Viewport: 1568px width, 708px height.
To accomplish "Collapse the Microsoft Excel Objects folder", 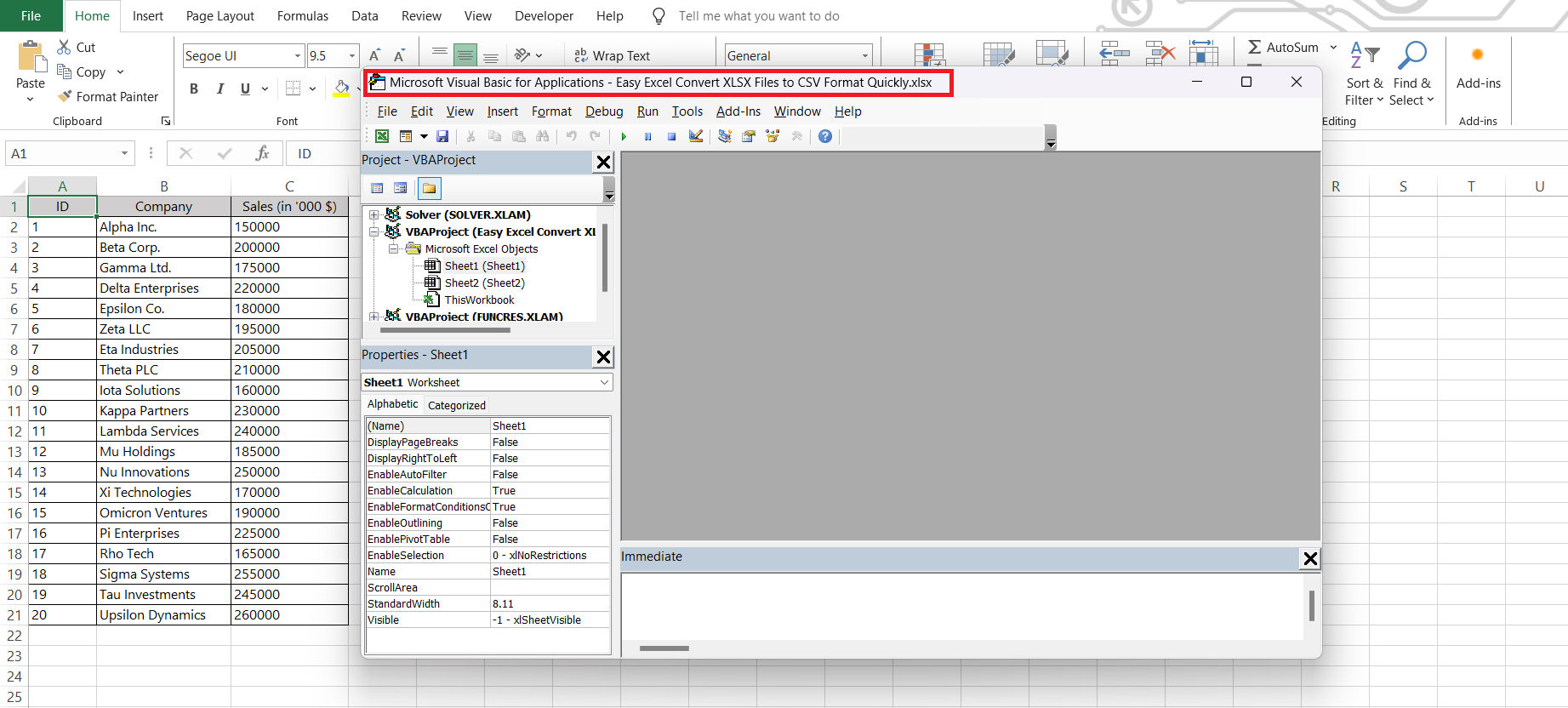I will tap(393, 248).
